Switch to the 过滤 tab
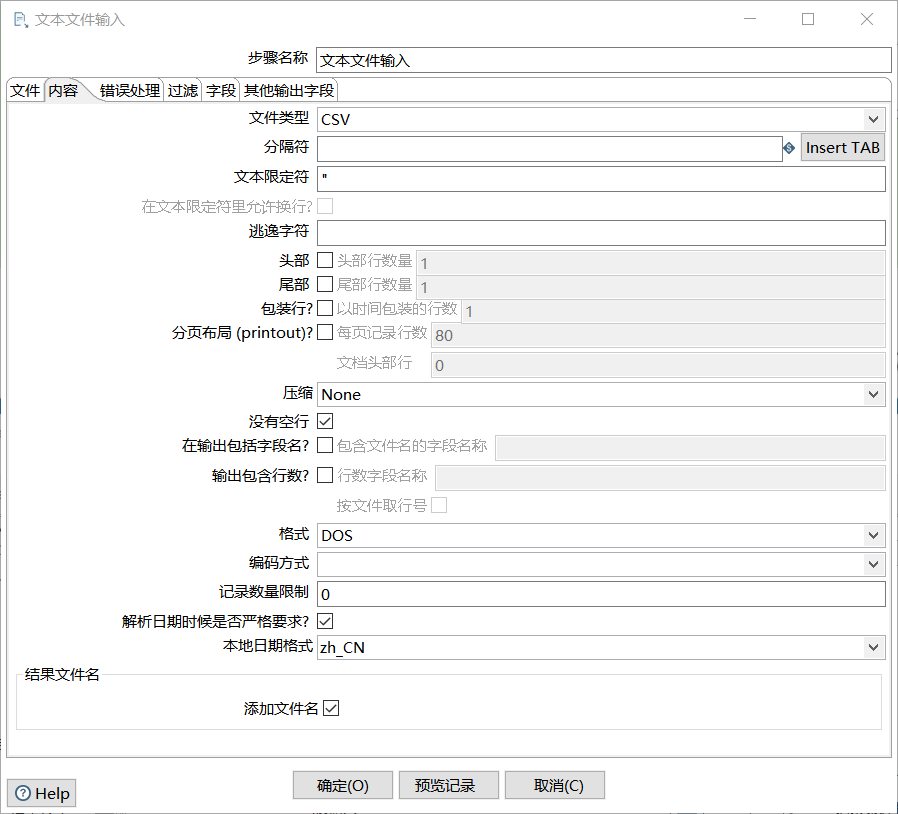This screenshot has height=814, width=898. pyautogui.click(x=183, y=91)
